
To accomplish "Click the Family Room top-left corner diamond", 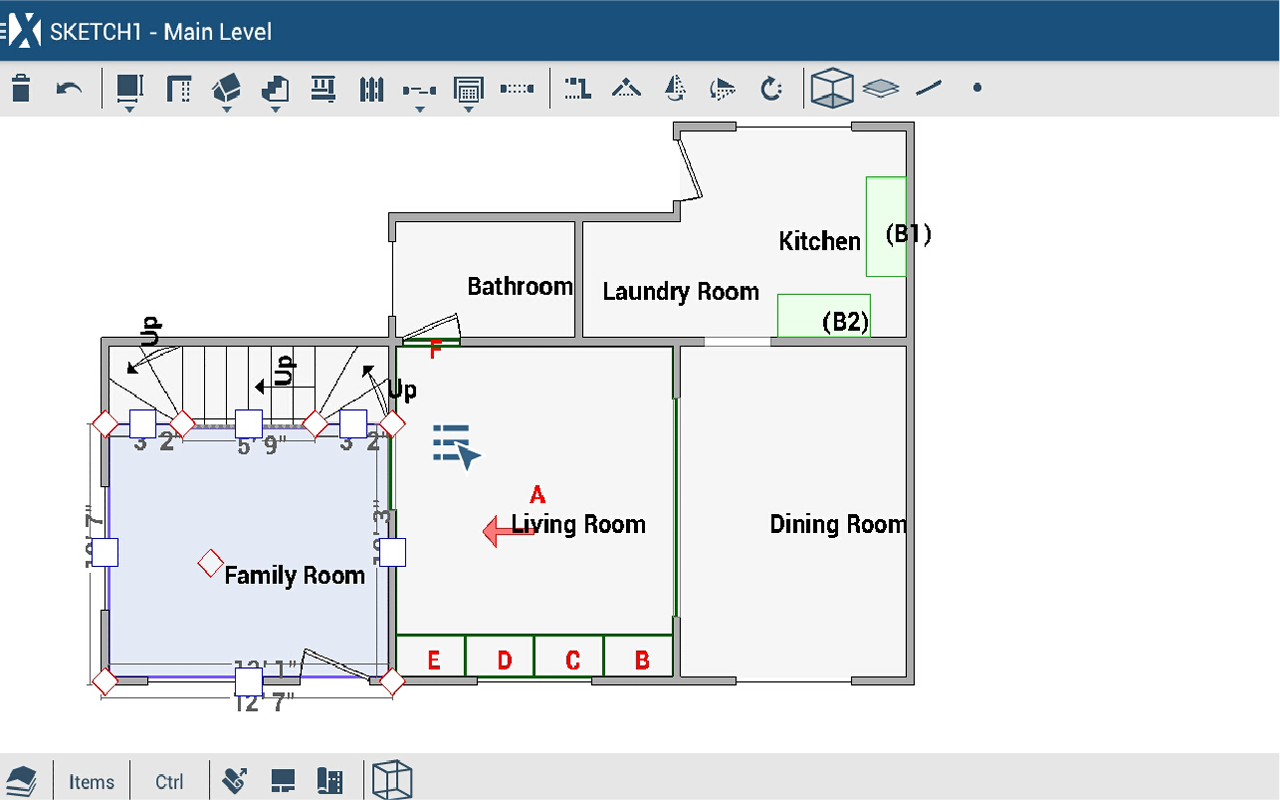I will pos(105,424).
